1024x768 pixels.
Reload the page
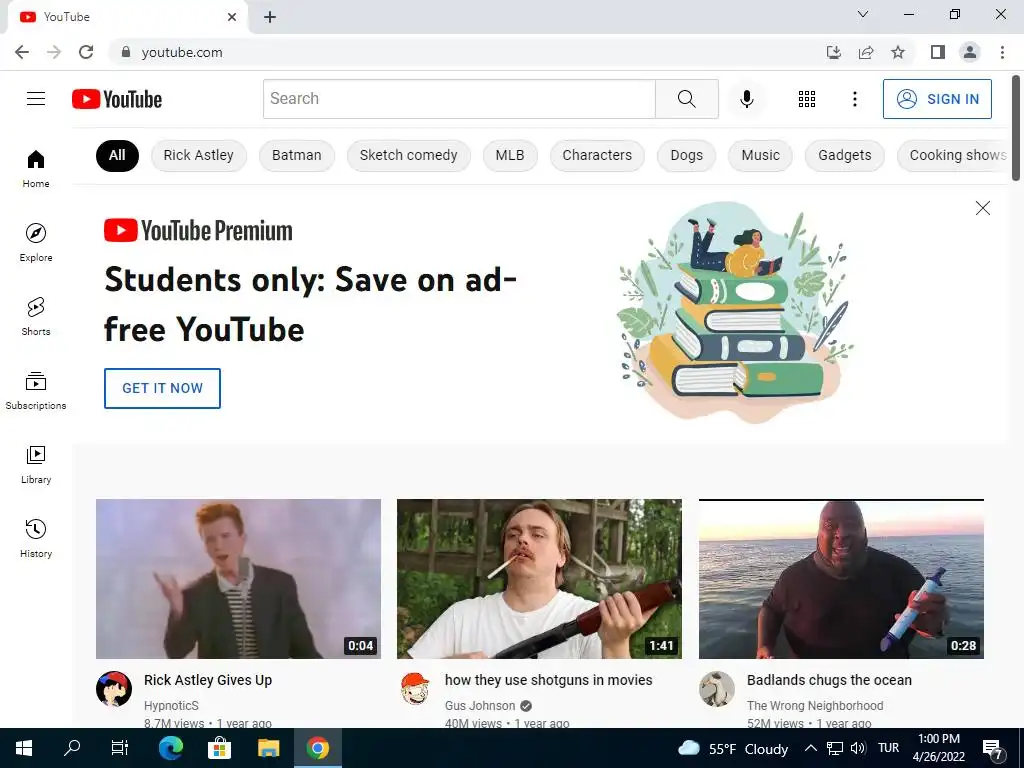click(x=86, y=52)
